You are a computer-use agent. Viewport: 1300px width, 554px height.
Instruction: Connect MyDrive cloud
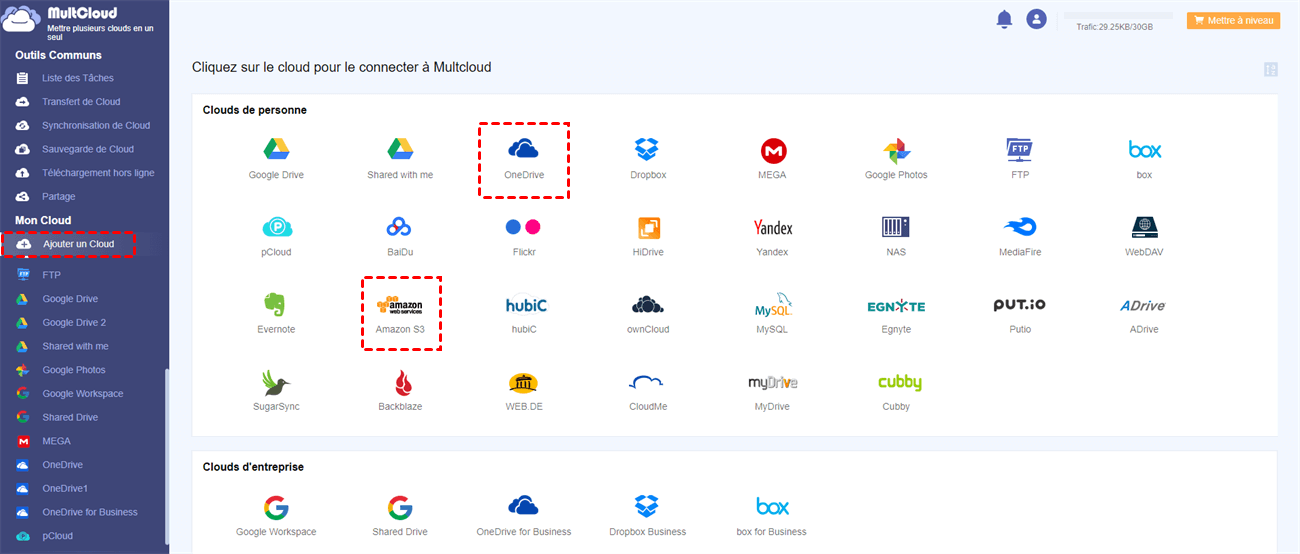tap(772, 390)
